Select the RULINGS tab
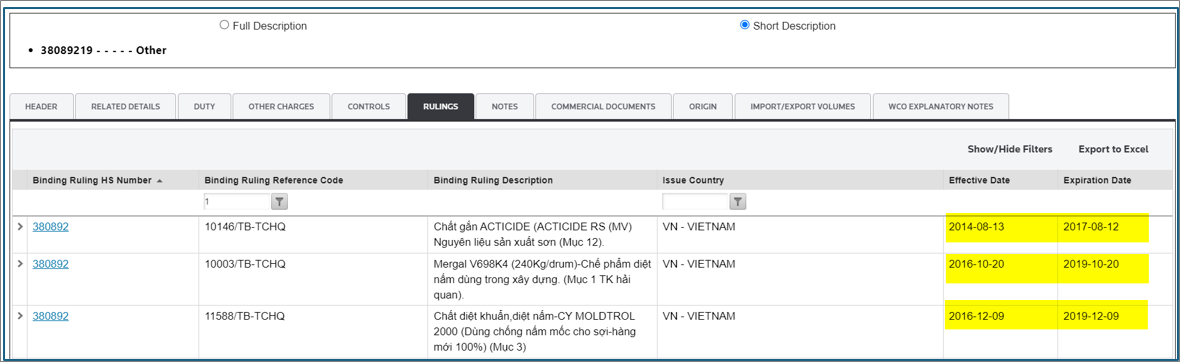 440,107
